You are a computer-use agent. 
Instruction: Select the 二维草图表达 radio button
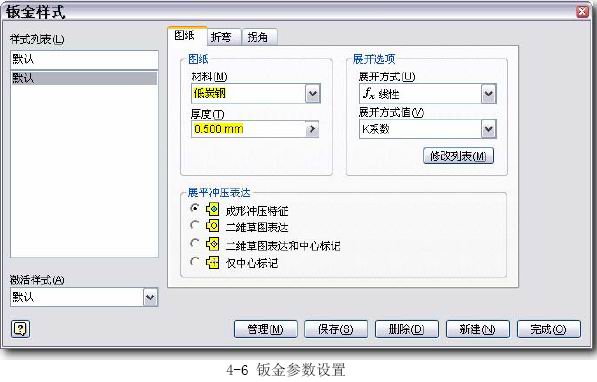pos(195,225)
